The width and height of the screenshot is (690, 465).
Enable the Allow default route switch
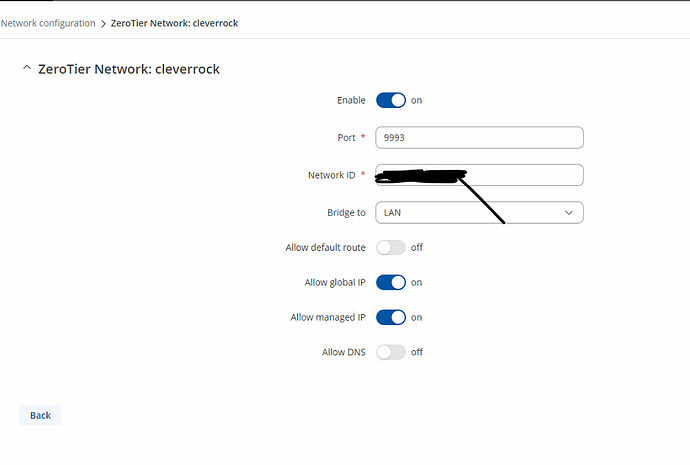(x=391, y=248)
